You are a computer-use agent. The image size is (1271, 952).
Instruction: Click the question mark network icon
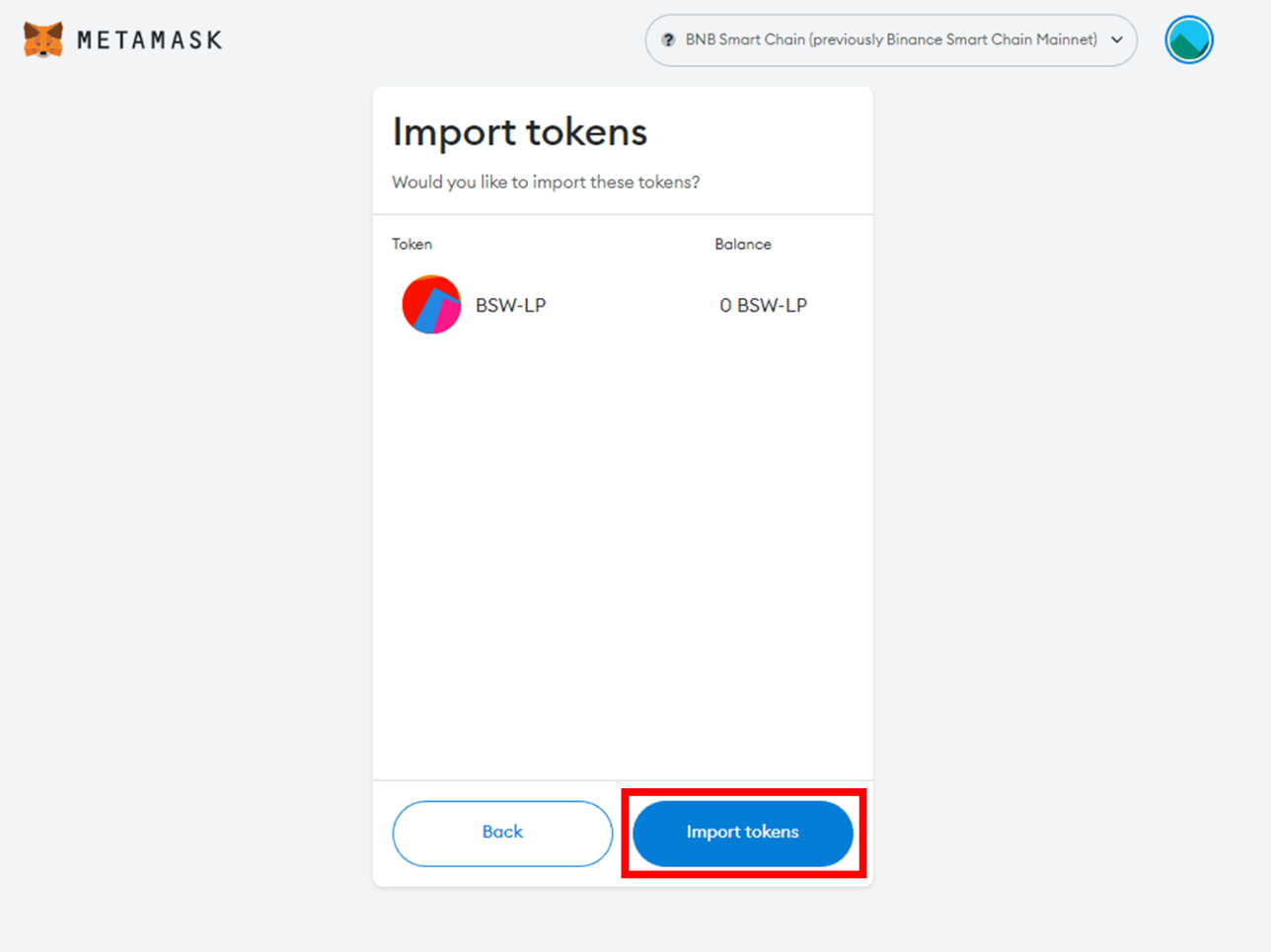pos(668,40)
